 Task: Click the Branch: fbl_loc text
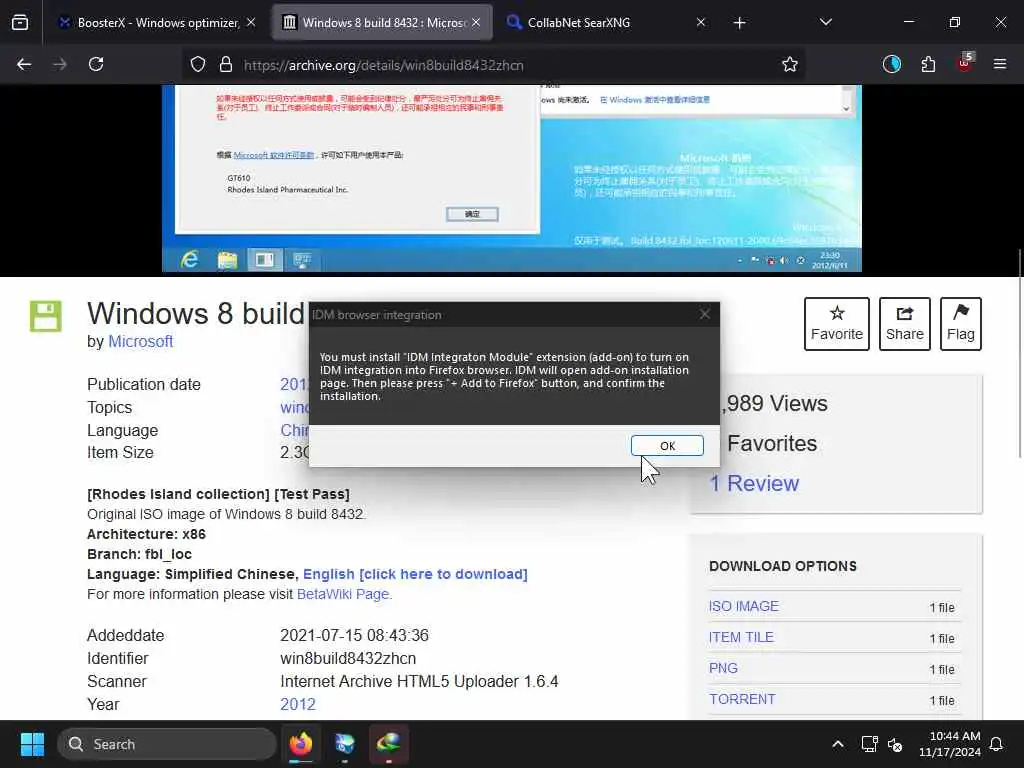point(139,554)
